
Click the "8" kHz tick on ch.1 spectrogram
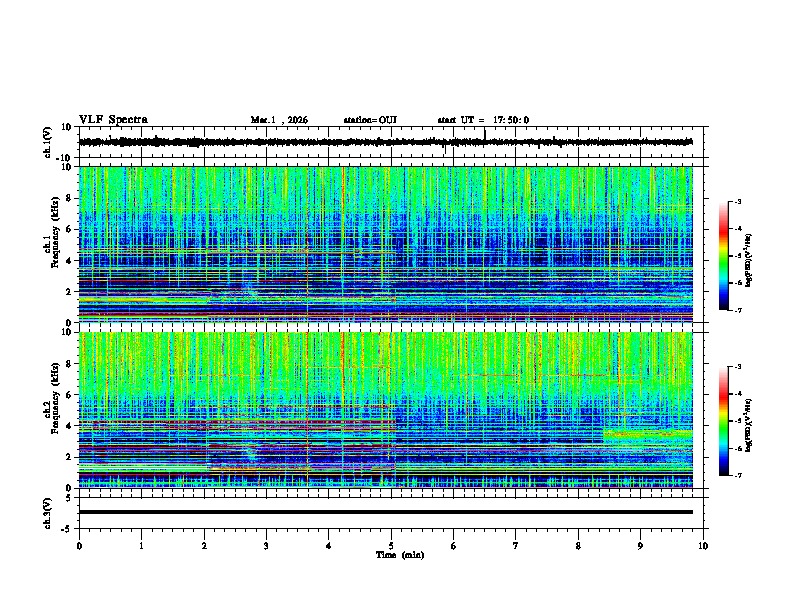[x=69, y=198]
